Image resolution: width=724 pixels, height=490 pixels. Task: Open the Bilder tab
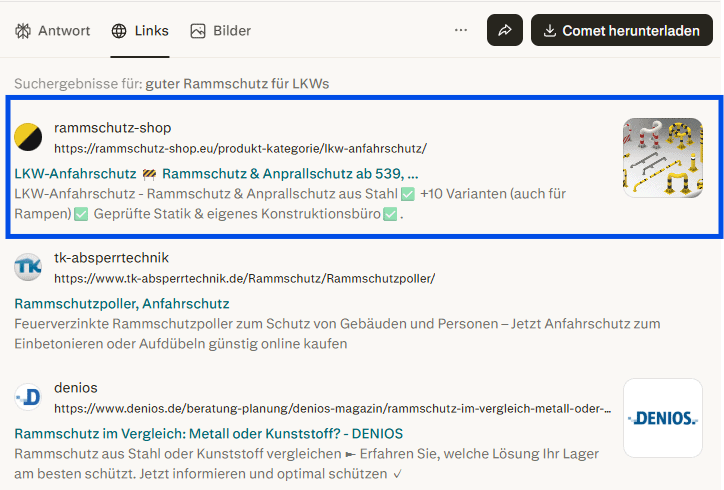221,31
